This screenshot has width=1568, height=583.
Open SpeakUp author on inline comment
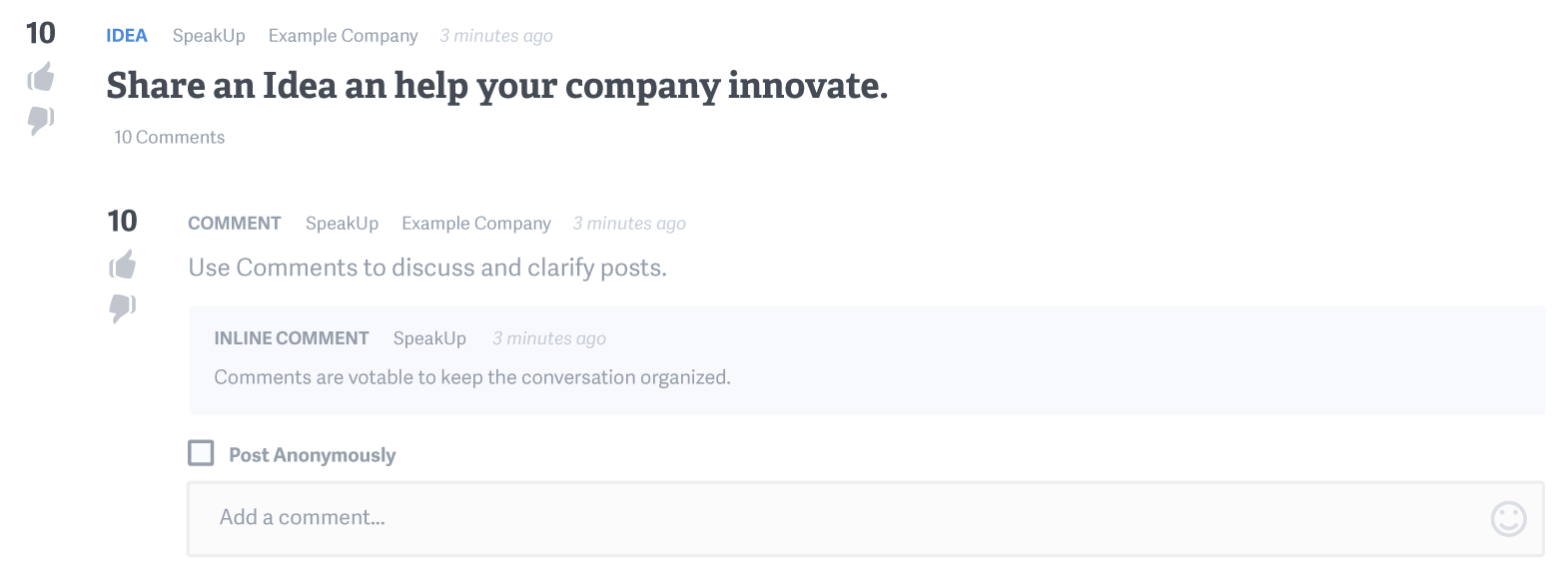point(429,338)
